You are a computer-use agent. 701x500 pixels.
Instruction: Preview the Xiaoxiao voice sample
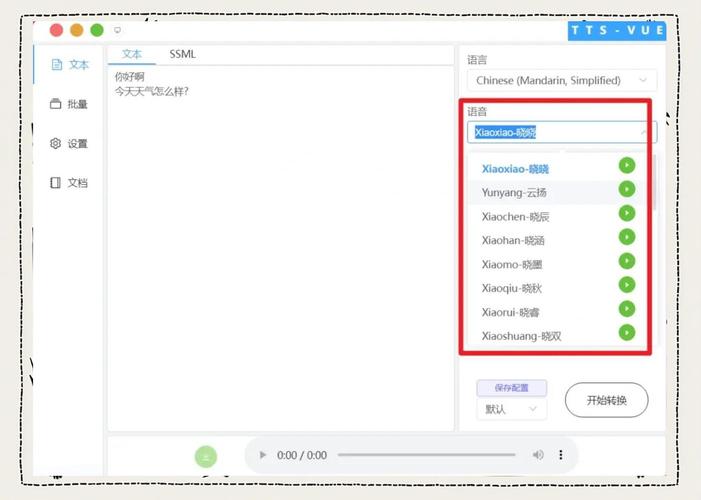pyautogui.click(x=627, y=165)
